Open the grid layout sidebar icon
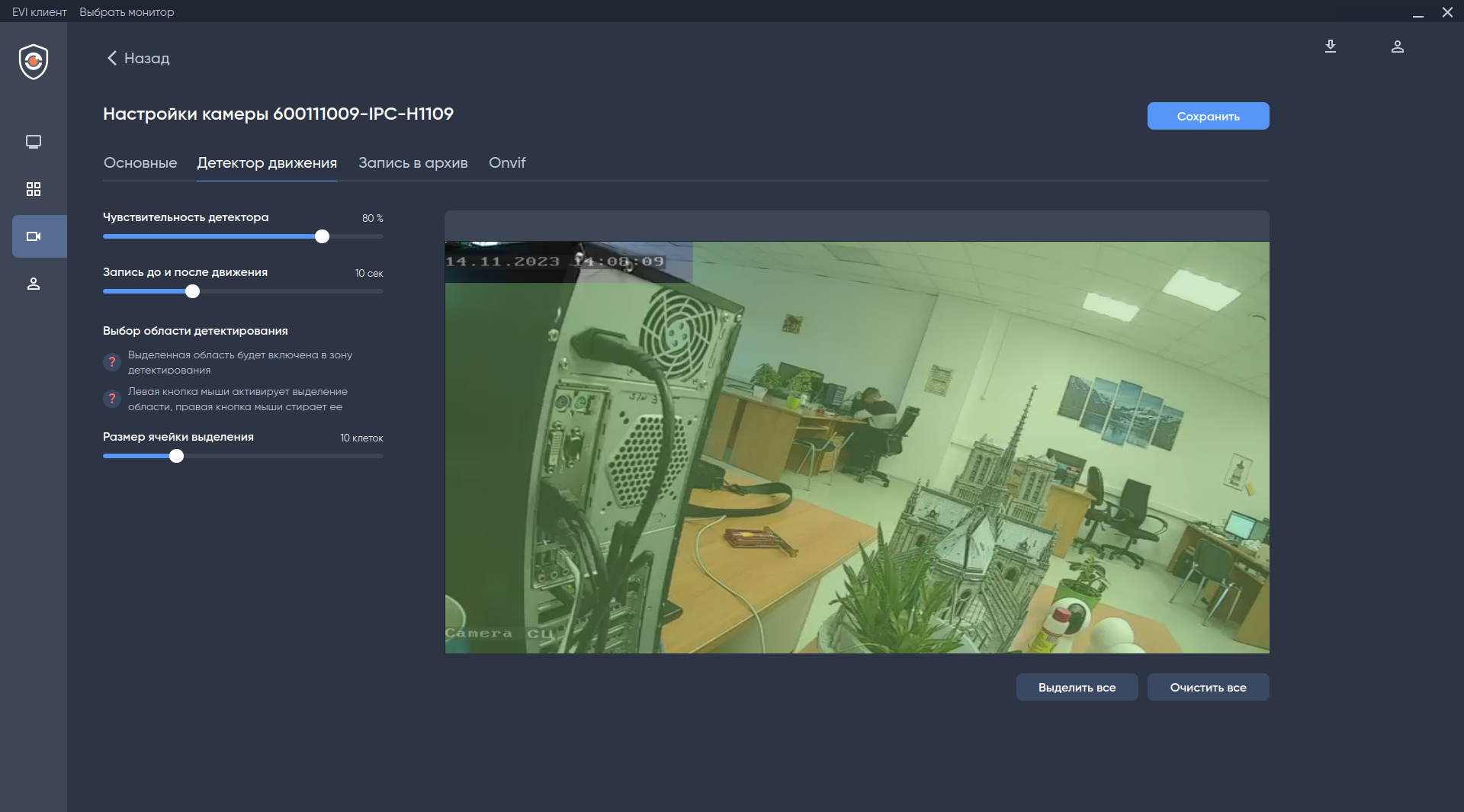This screenshot has width=1464, height=812. (34, 189)
